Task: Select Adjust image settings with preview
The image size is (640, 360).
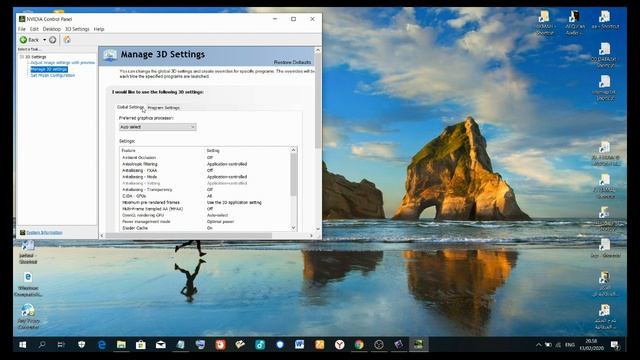Action: click(x=62, y=63)
